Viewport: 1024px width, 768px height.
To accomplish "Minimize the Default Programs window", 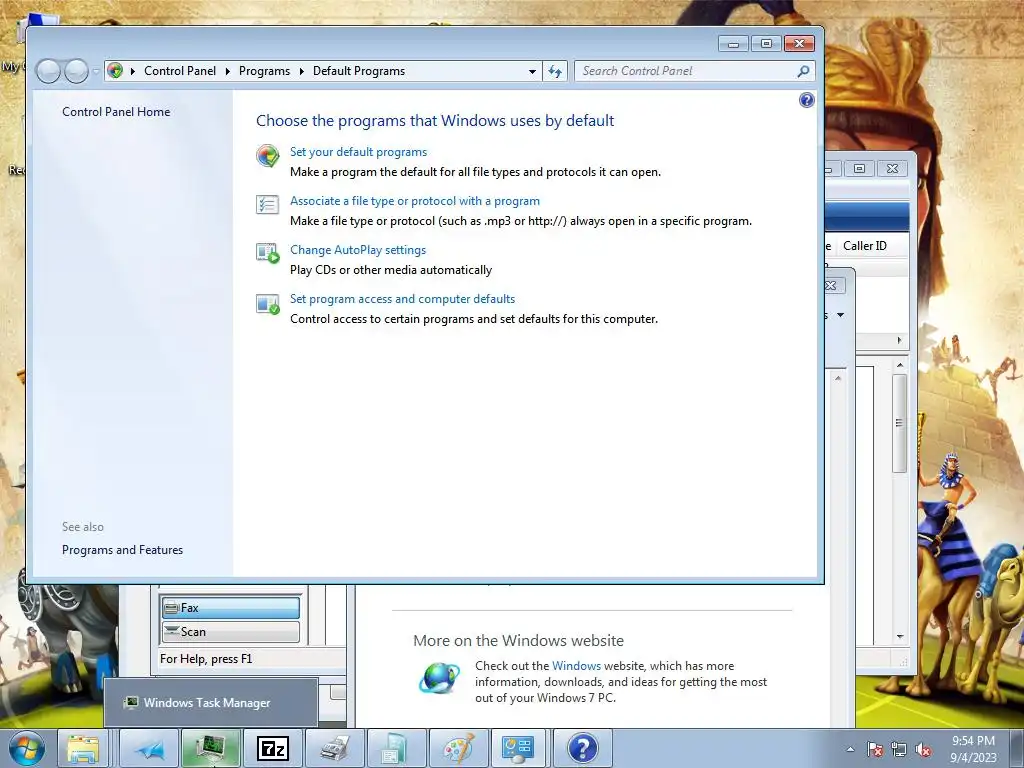I will click(733, 44).
